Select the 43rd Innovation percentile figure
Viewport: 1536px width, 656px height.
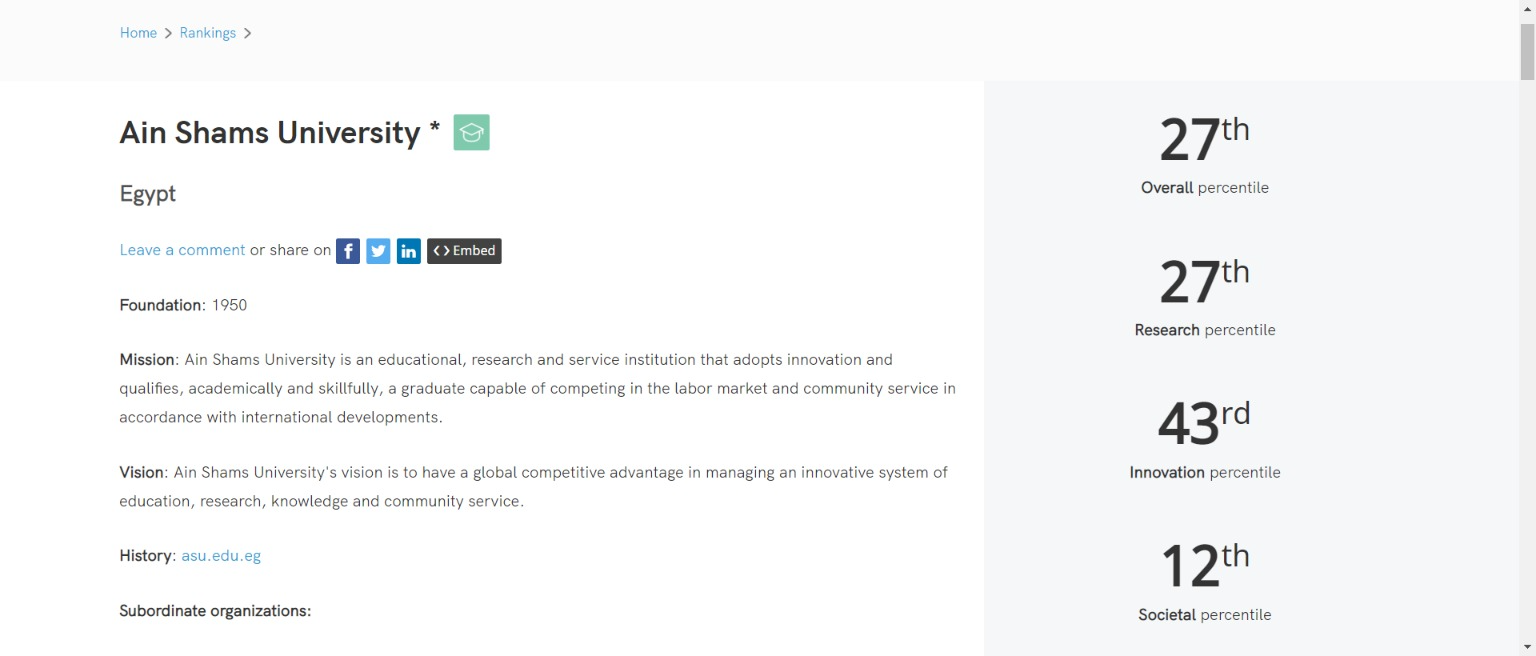click(1205, 424)
